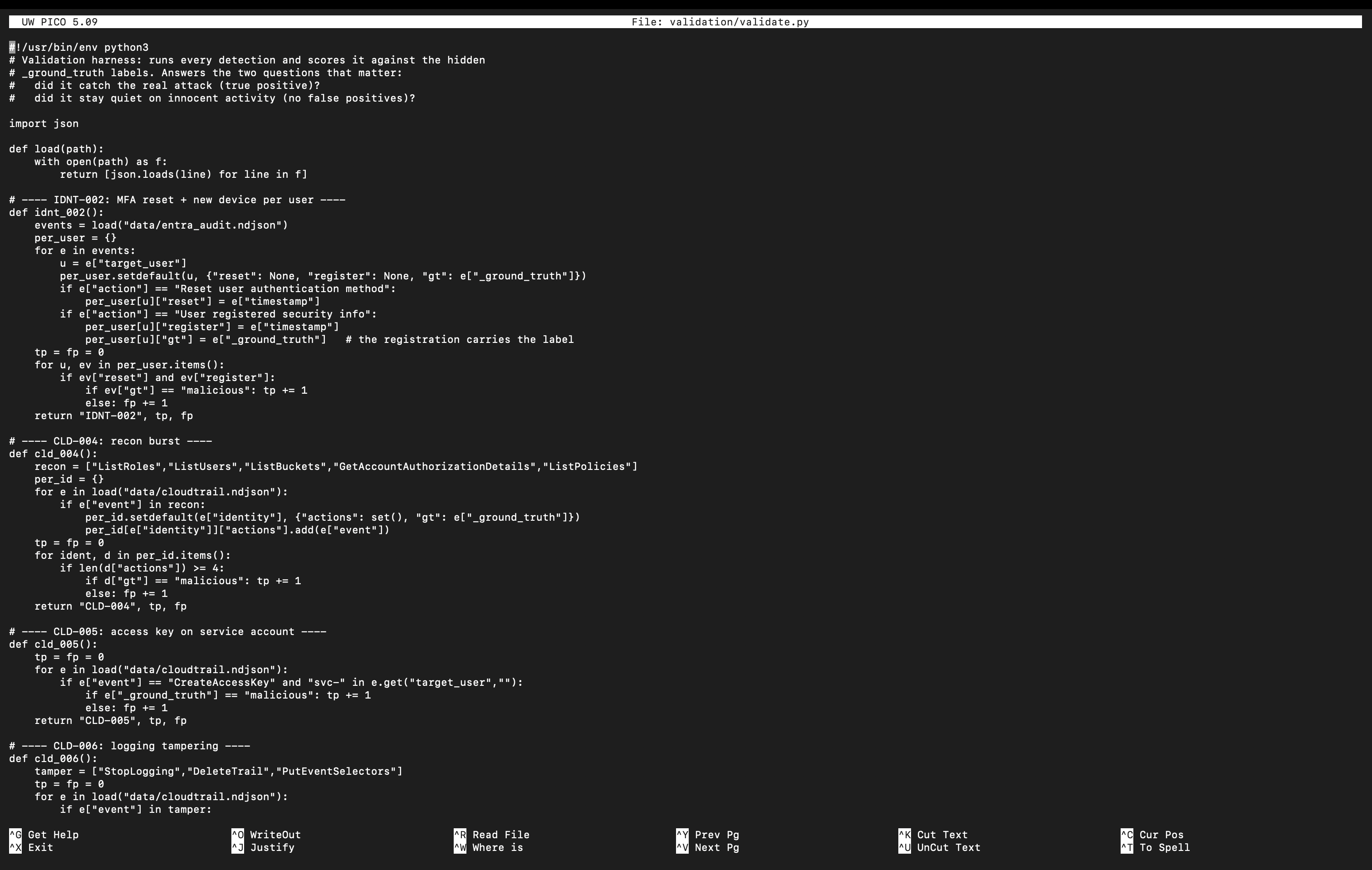Click 'for u, ev in per_user.items():' line
The height and width of the screenshot is (870, 1372).
(x=129, y=365)
